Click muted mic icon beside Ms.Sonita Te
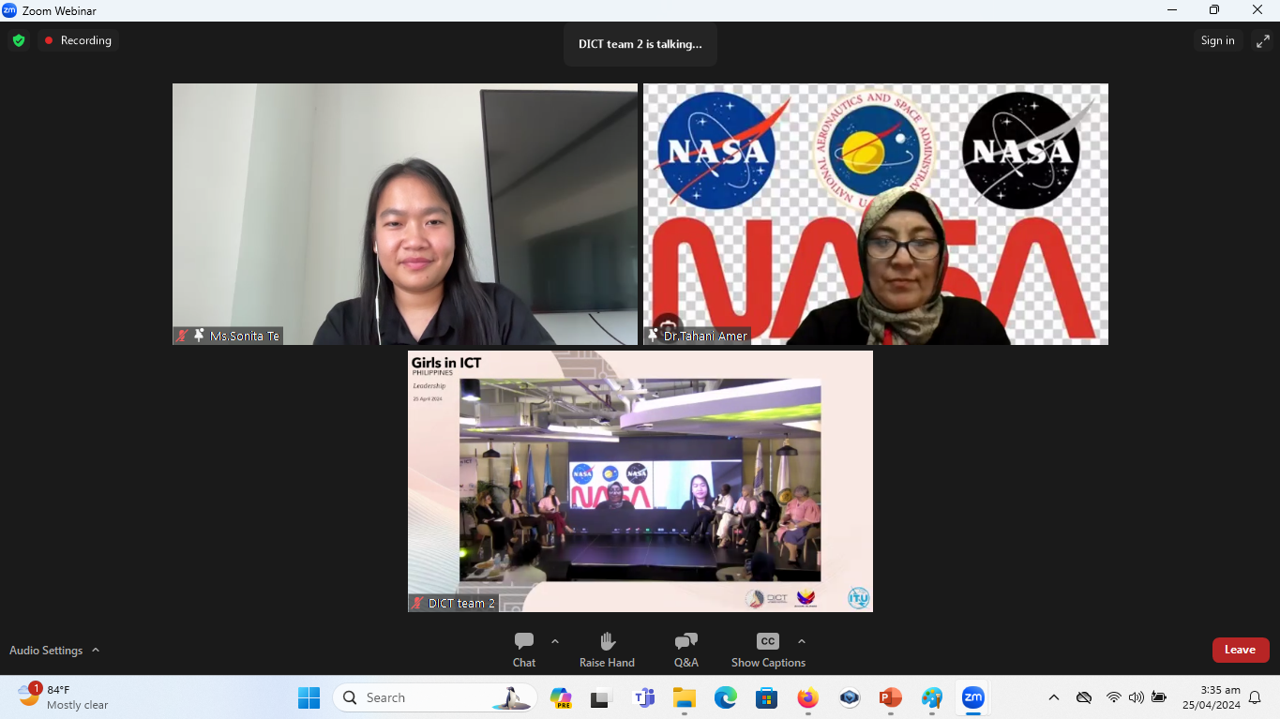 click(182, 336)
